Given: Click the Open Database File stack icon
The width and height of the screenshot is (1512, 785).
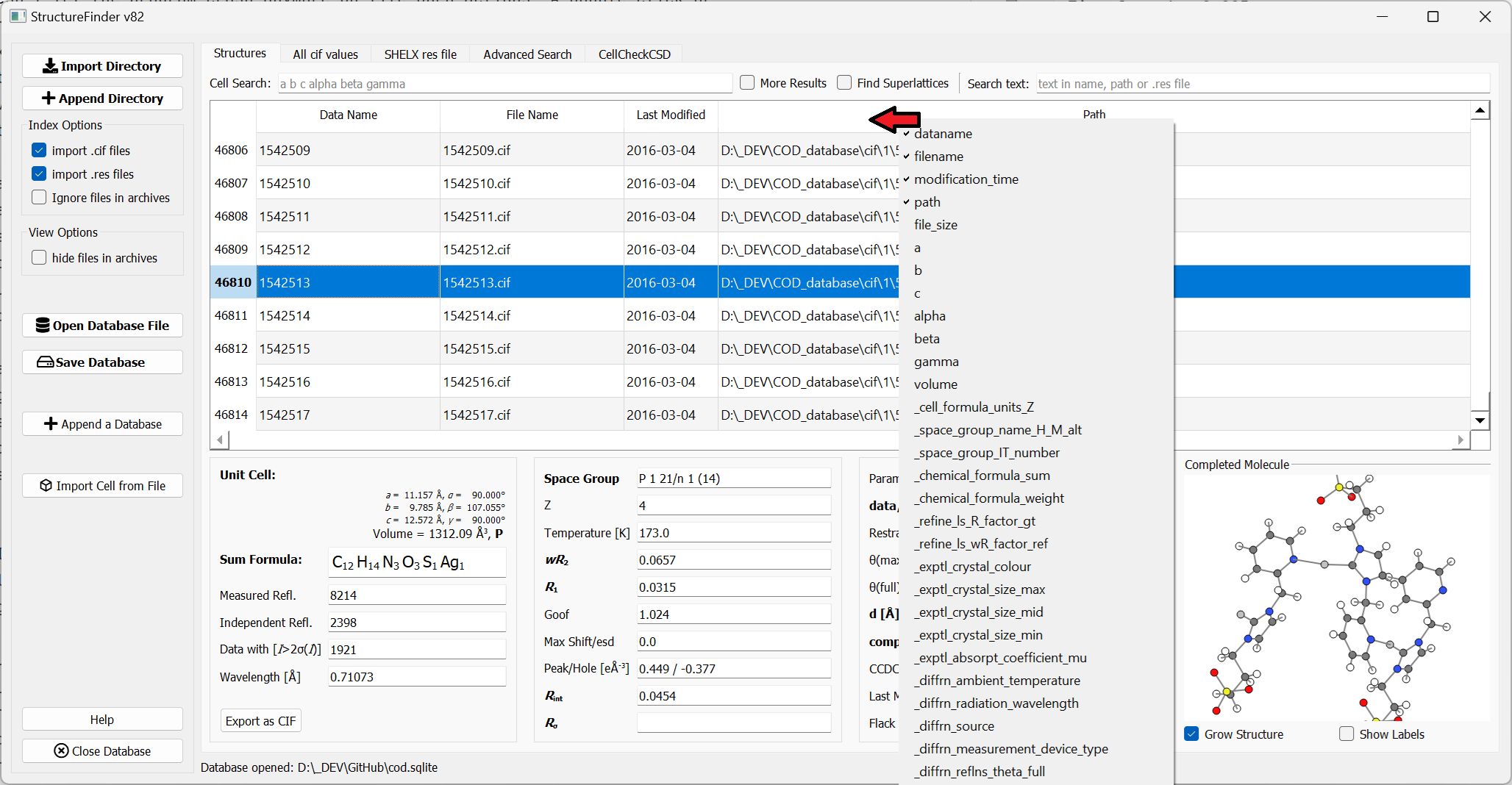Looking at the screenshot, I should [x=43, y=326].
